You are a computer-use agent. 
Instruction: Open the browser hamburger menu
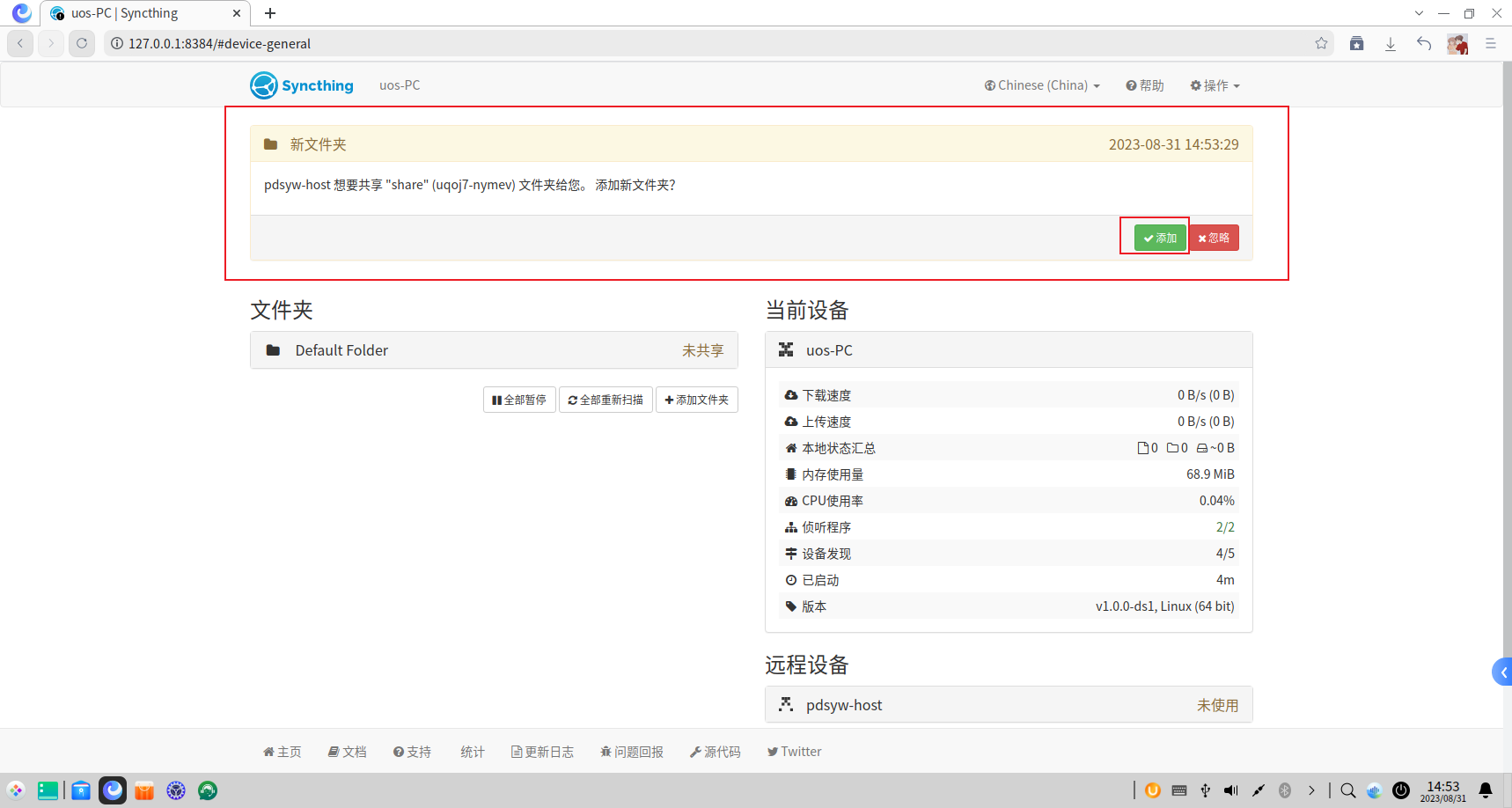pos(1491,43)
